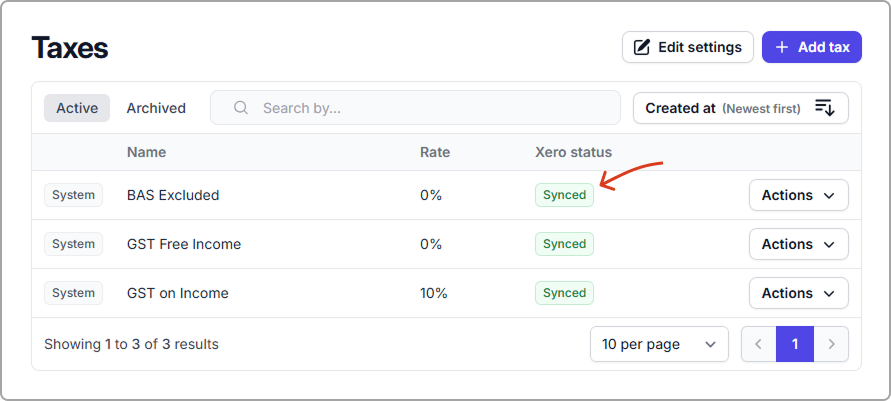
Task: Click the Edit settings pencil icon
Action: point(642,47)
